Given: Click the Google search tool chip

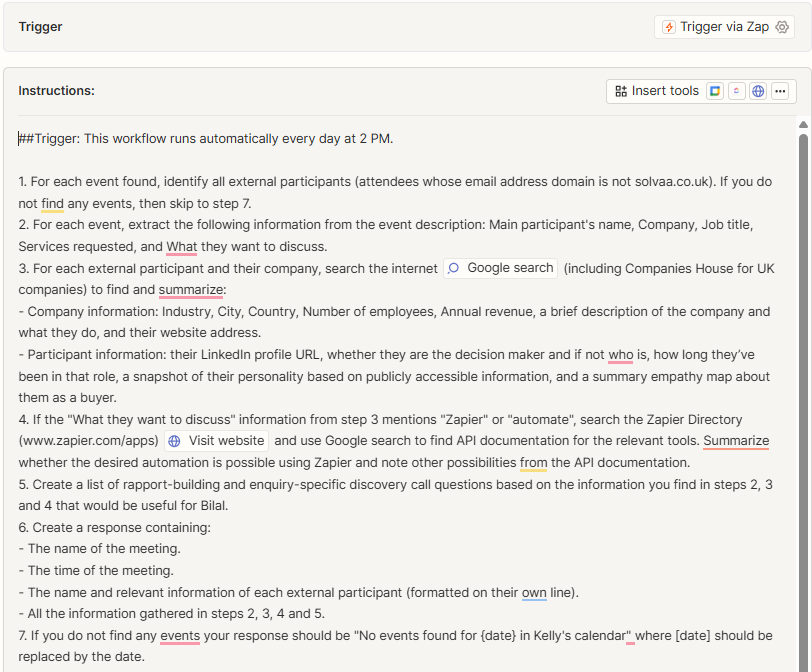Looking at the screenshot, I should point(500,268).
